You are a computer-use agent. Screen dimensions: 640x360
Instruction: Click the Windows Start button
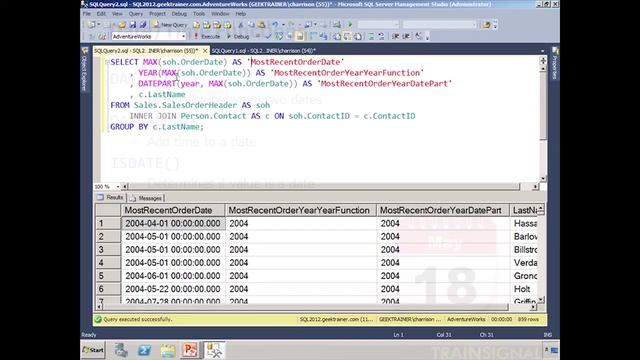tap(93, 350)
